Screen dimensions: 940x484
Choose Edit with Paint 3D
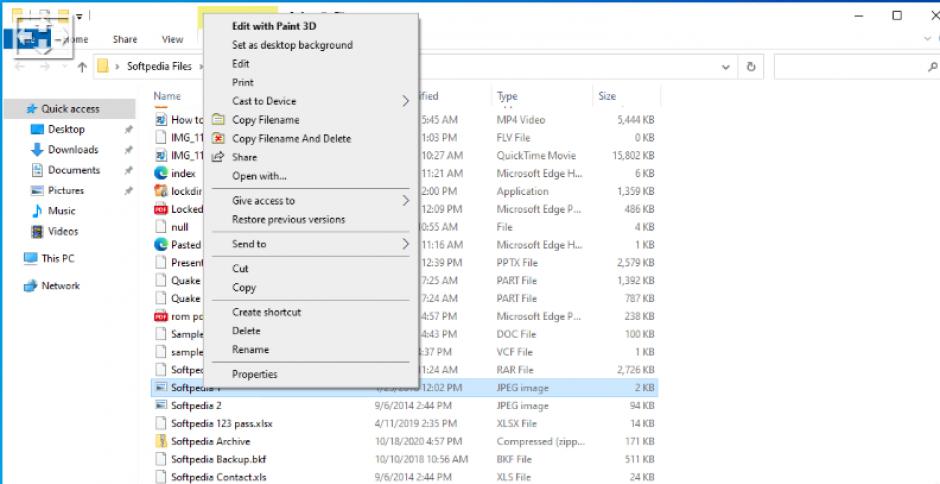tap(274, 26)
